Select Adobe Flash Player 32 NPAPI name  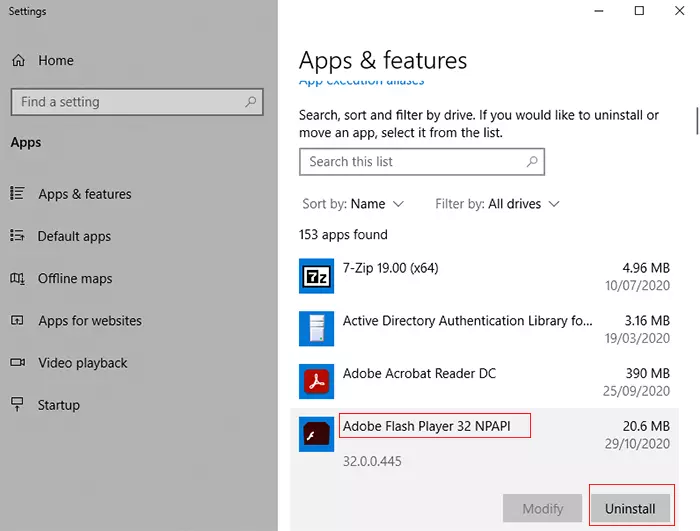click(426, 426)
